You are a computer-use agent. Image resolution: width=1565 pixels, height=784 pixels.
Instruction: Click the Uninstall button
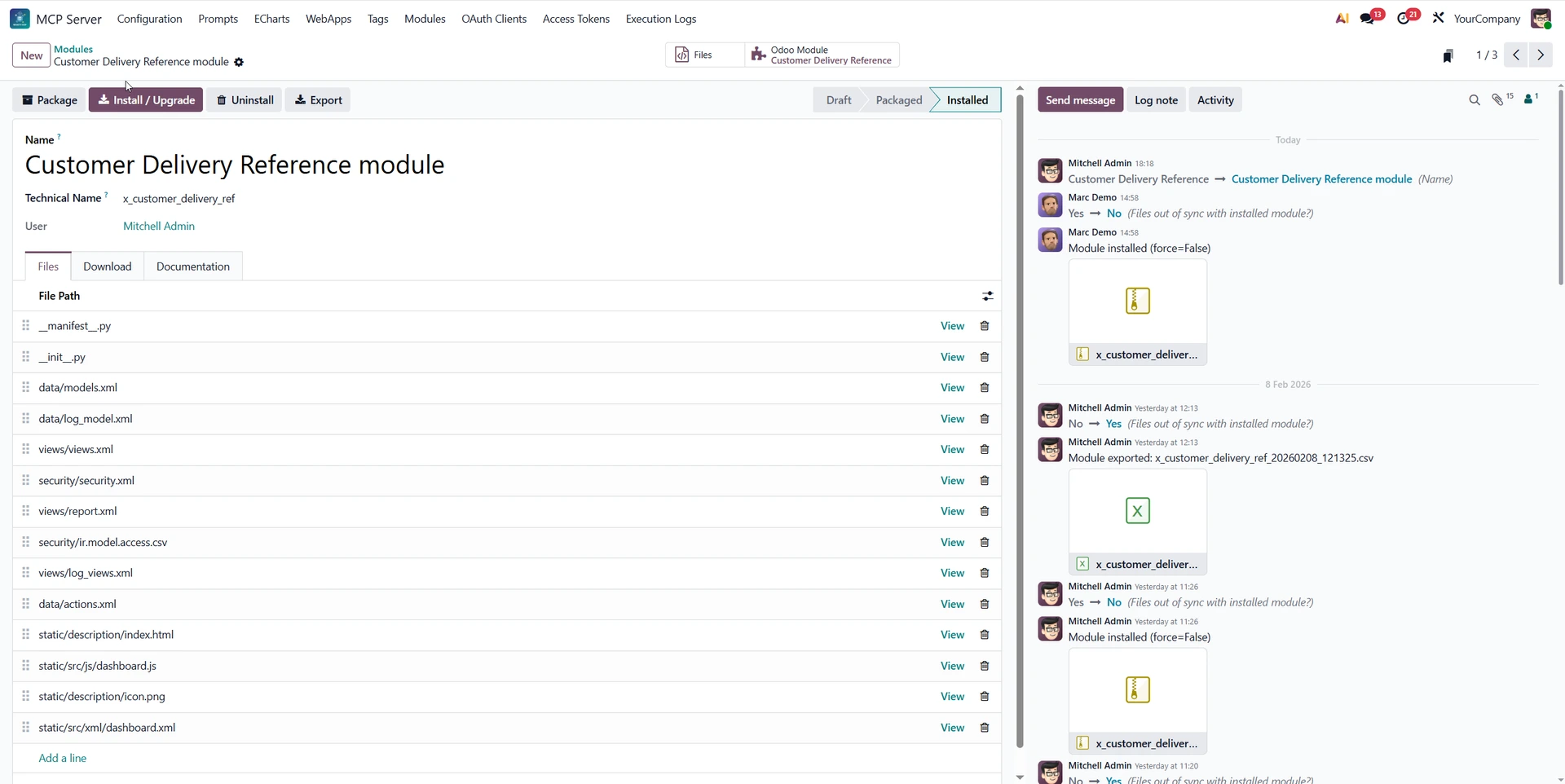coord(245,100)
